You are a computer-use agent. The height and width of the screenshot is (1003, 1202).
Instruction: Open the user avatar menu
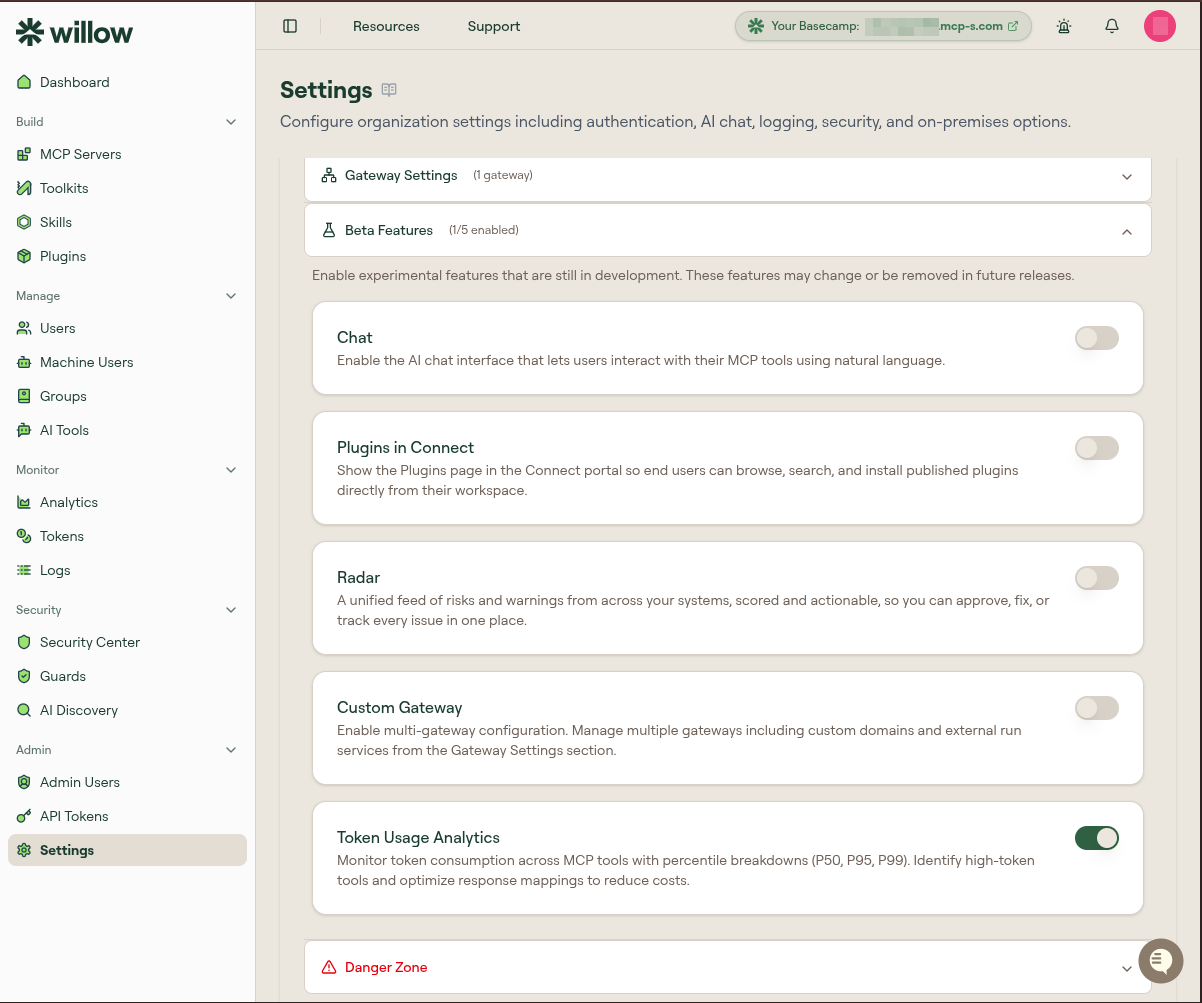pos(1160,26)
